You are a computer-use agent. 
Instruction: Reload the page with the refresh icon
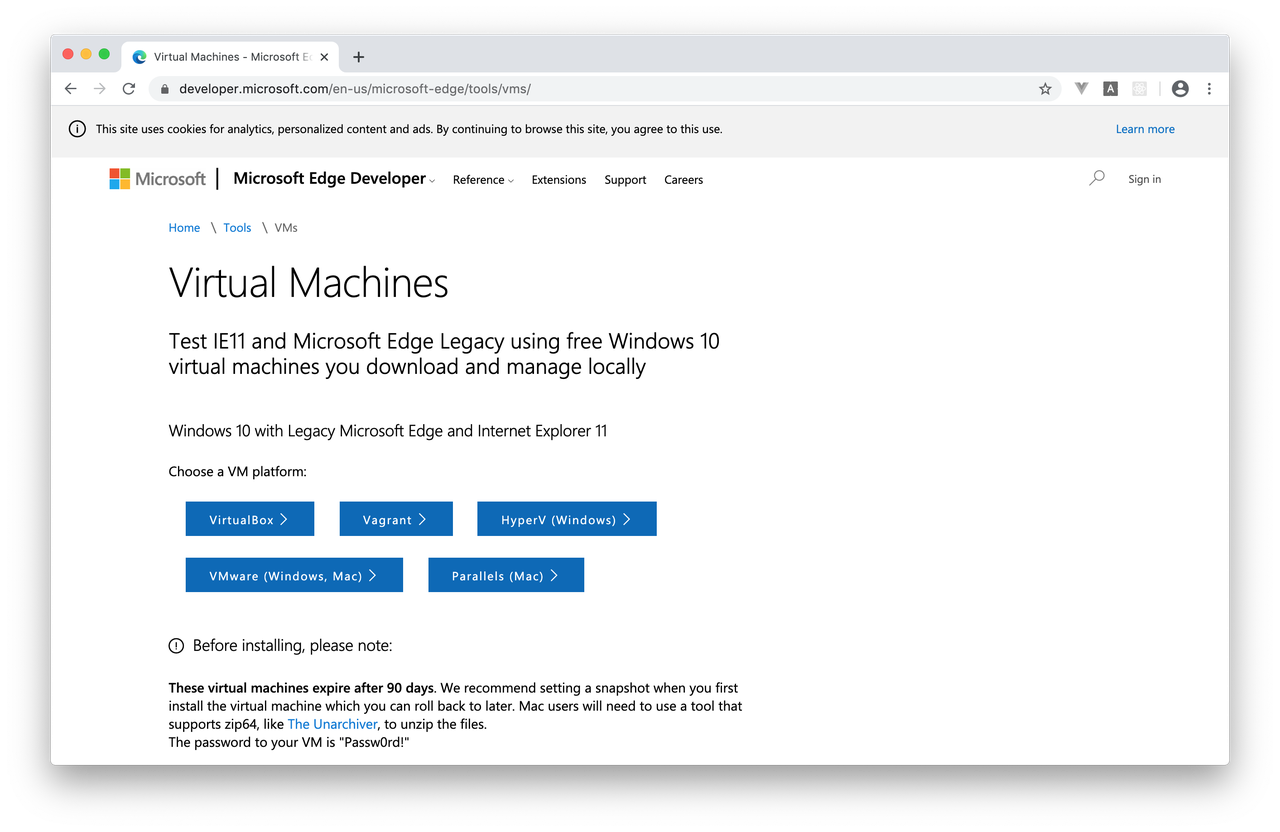129,89
